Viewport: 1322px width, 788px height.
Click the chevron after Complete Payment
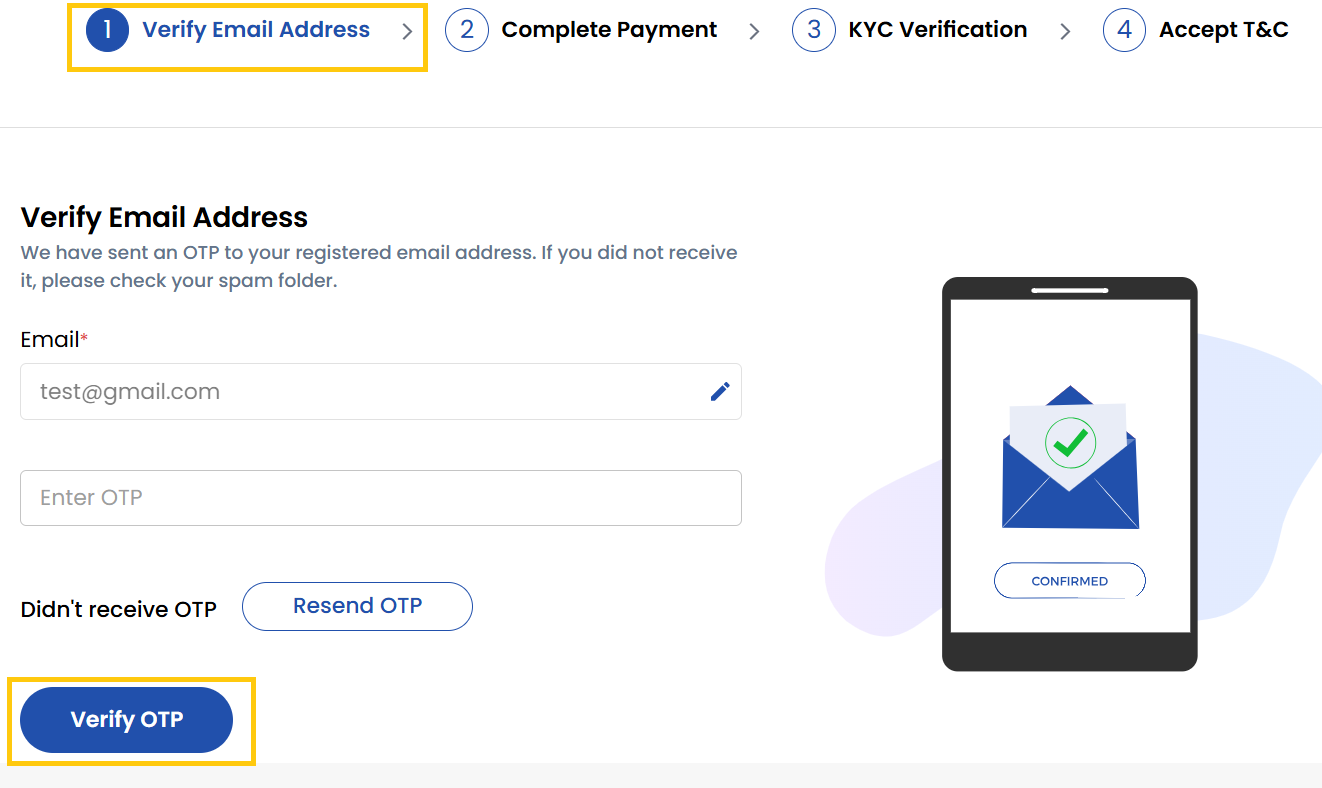pyautogui.click(x=754, y=32)
